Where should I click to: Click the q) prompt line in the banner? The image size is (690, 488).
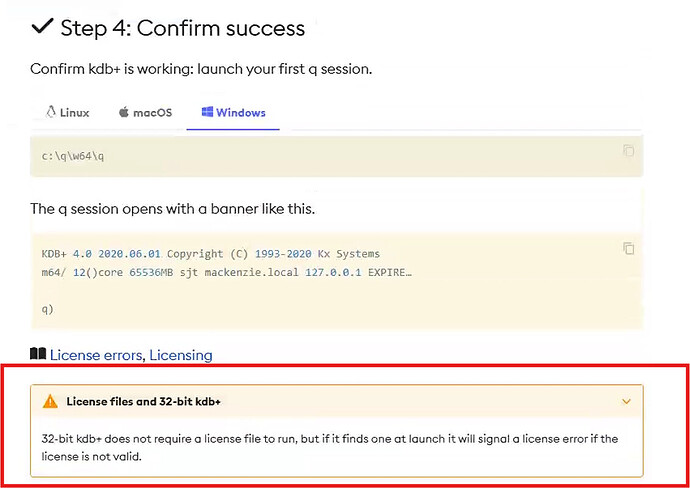click(48, 309)
